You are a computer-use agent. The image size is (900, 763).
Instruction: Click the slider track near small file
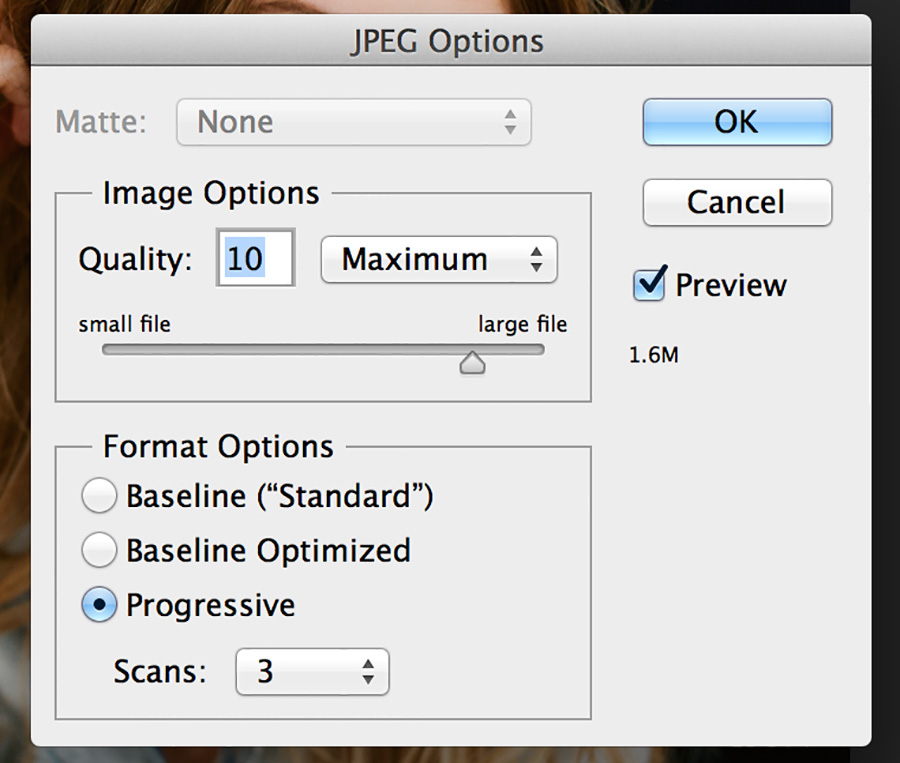(132, 349)
